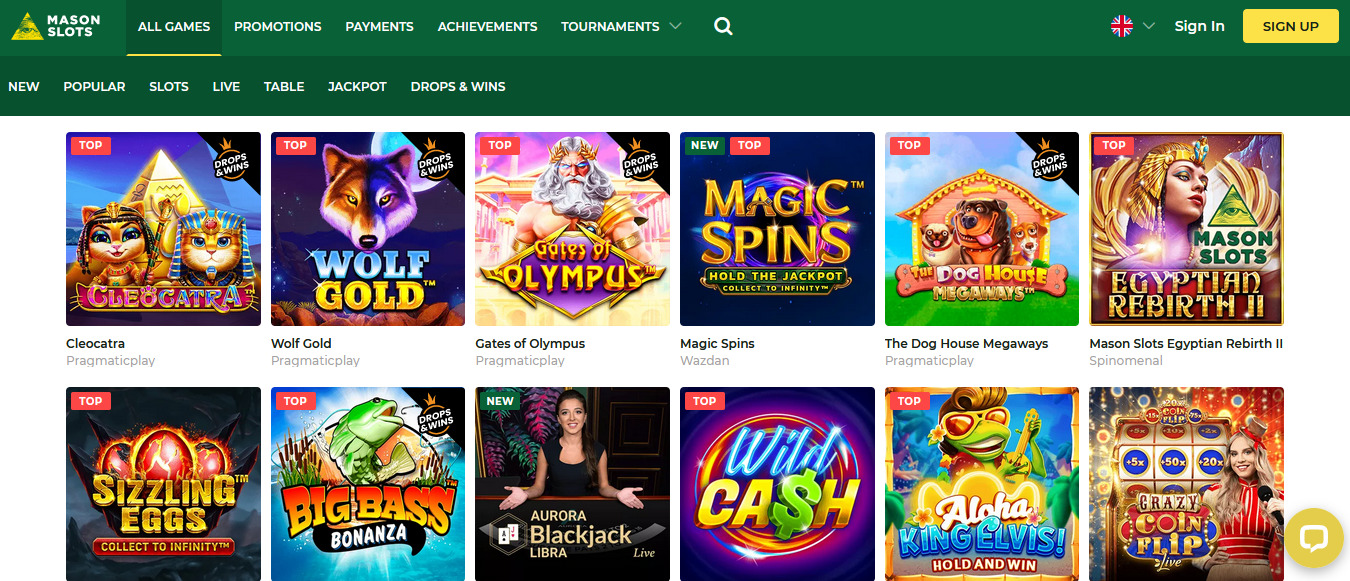Open the Gates of Olympus thumbnail
This screenshot has height=581, width=1350.
coord(572,229)
